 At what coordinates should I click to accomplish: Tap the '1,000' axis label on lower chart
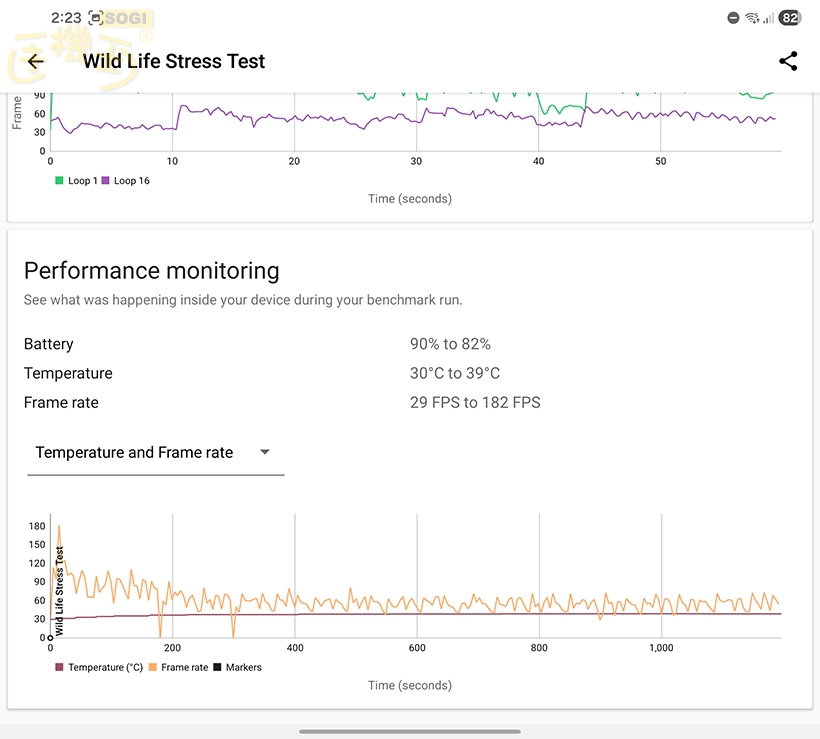coord(661,648)
